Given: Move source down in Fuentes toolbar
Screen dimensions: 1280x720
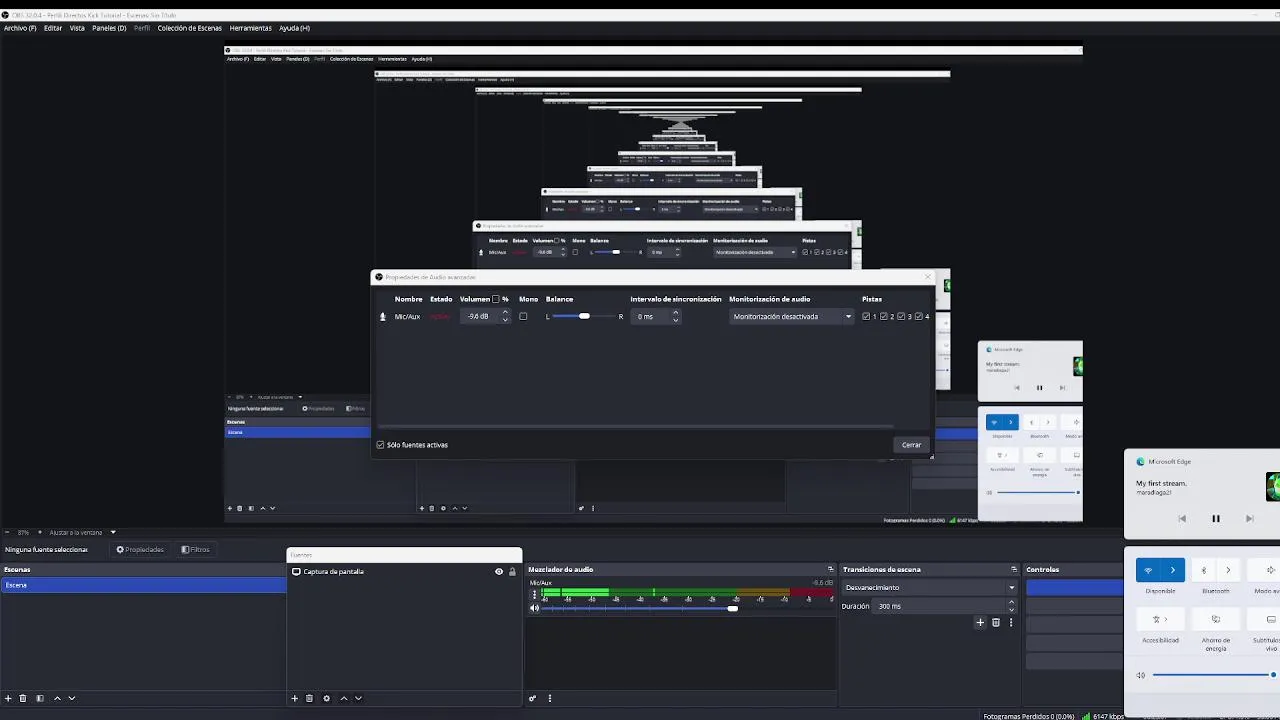Looking at the screenshot, I should pyautogui.click(x=358, y=698).
